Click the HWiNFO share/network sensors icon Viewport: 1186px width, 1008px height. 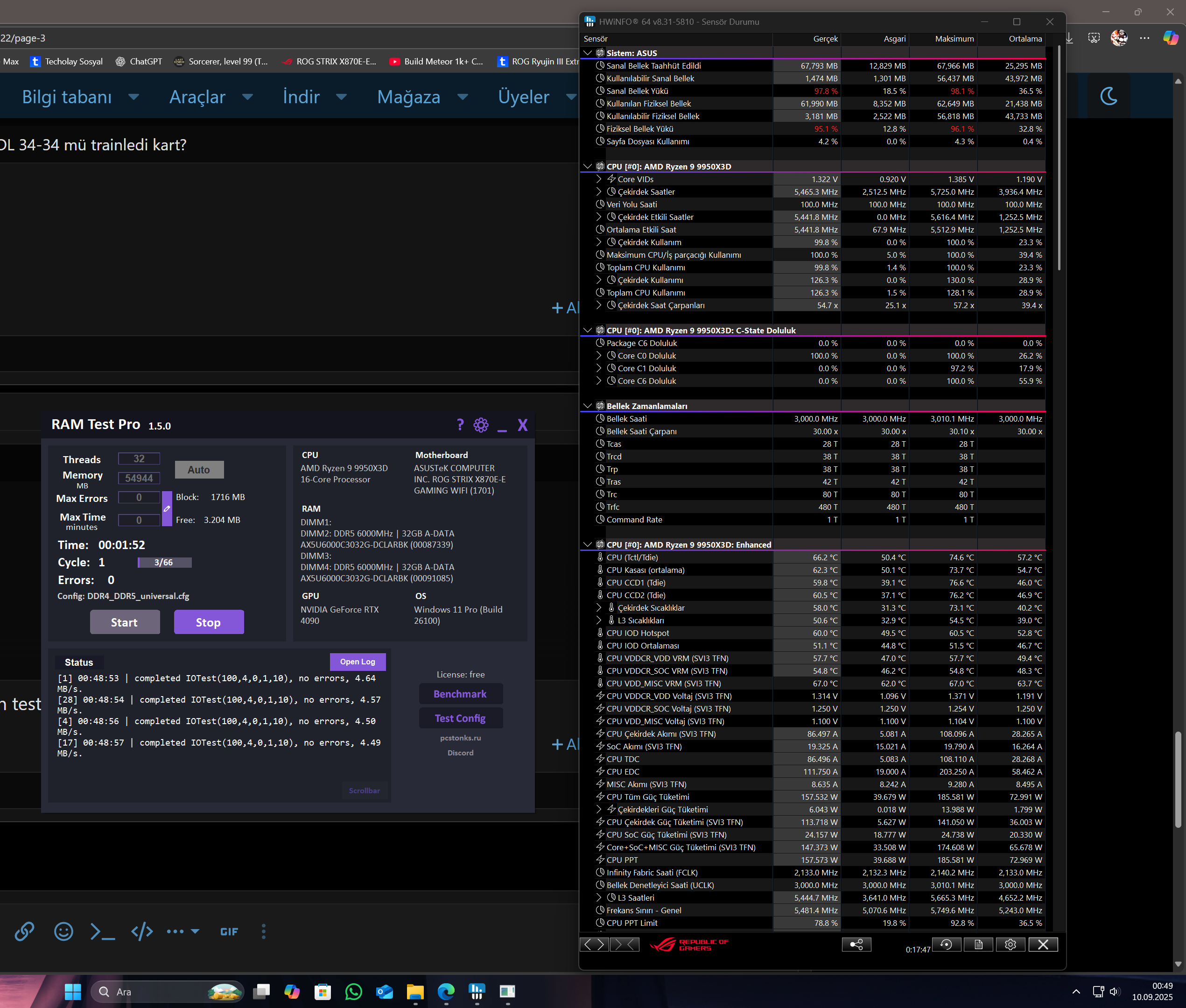[856, 945]
